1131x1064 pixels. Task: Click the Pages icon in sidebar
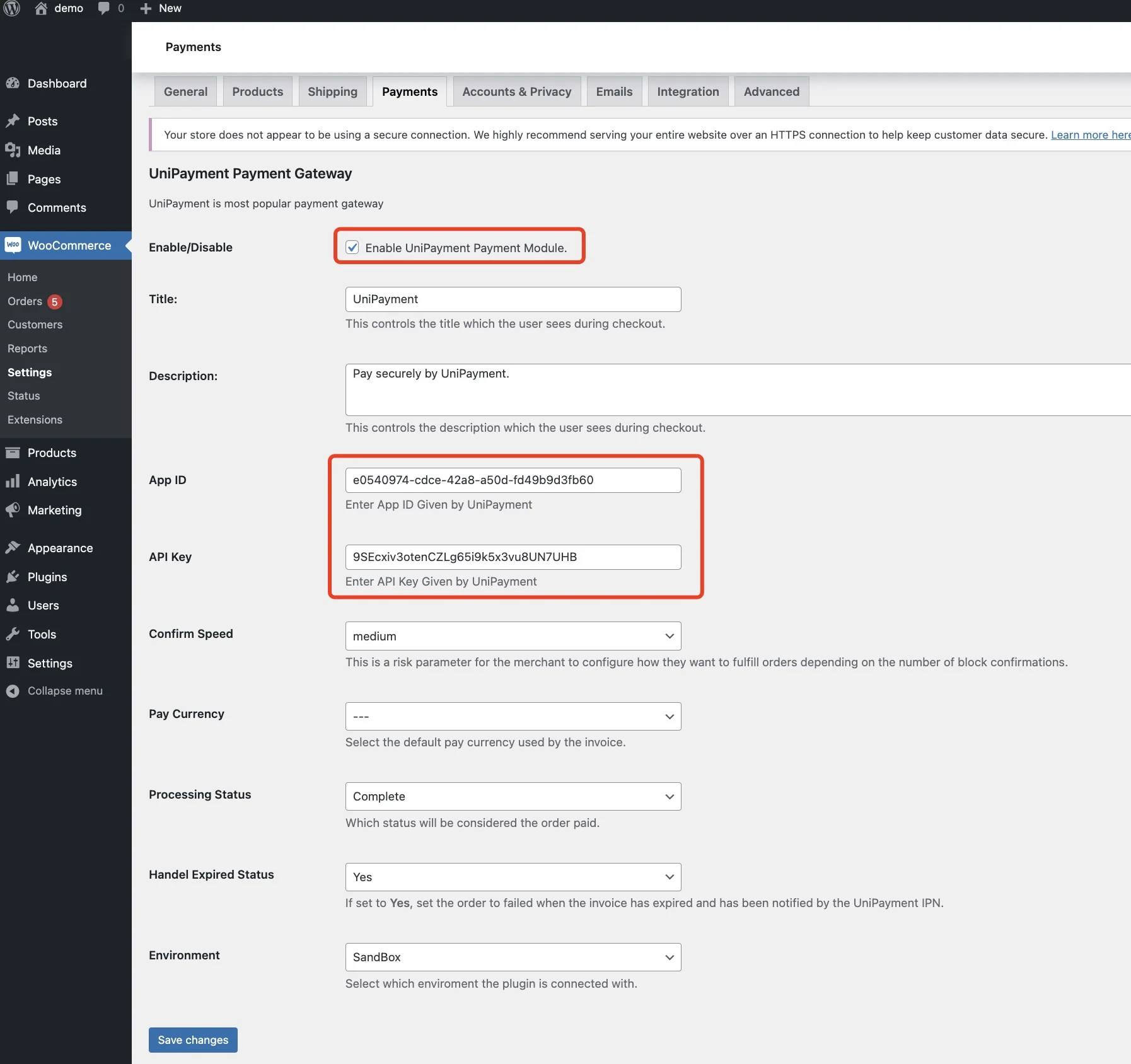pyautogui.click(x=13, y=179)
